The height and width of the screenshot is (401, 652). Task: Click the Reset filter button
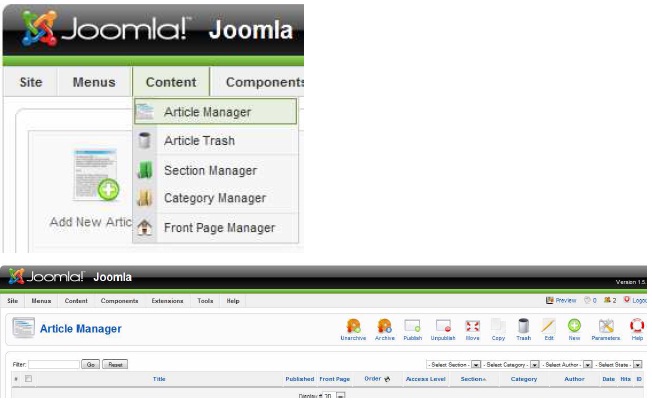[x=115, y=364]
